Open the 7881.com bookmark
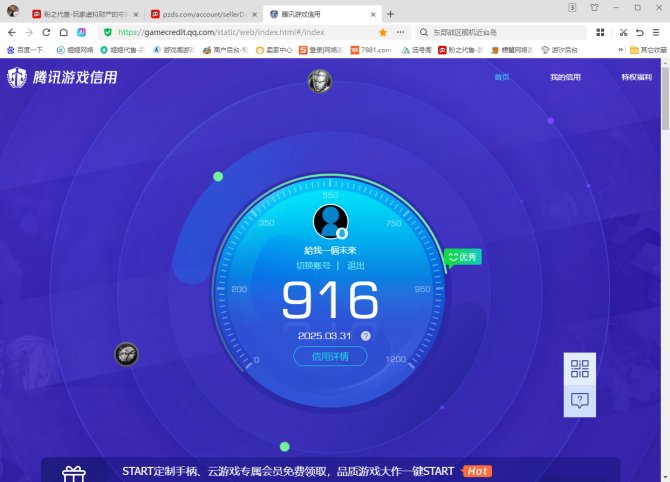Viewport: 670px width, 482px height. 371,50
